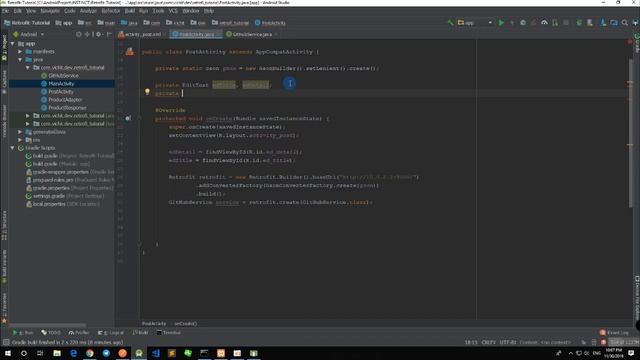Click the Make Project hammer icon
This screenshot has width=640, height=360.
coord(451,23)
